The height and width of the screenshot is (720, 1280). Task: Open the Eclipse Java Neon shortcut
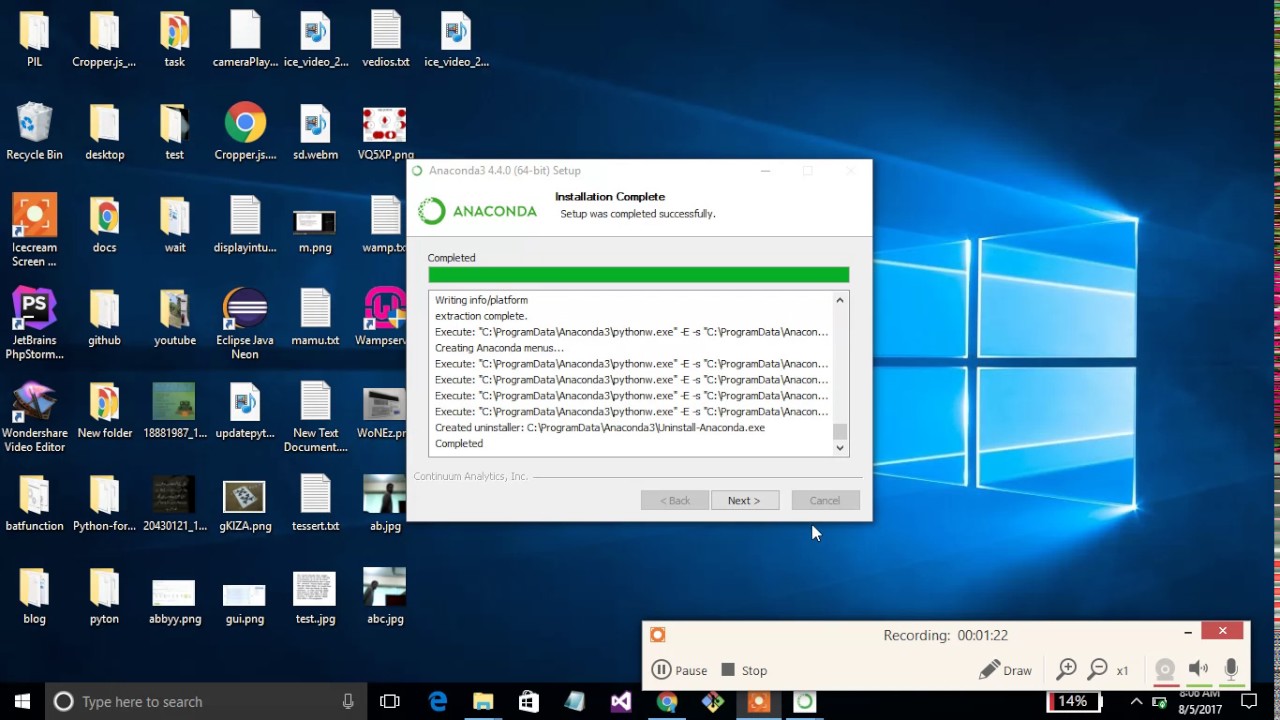coord(245,324)
